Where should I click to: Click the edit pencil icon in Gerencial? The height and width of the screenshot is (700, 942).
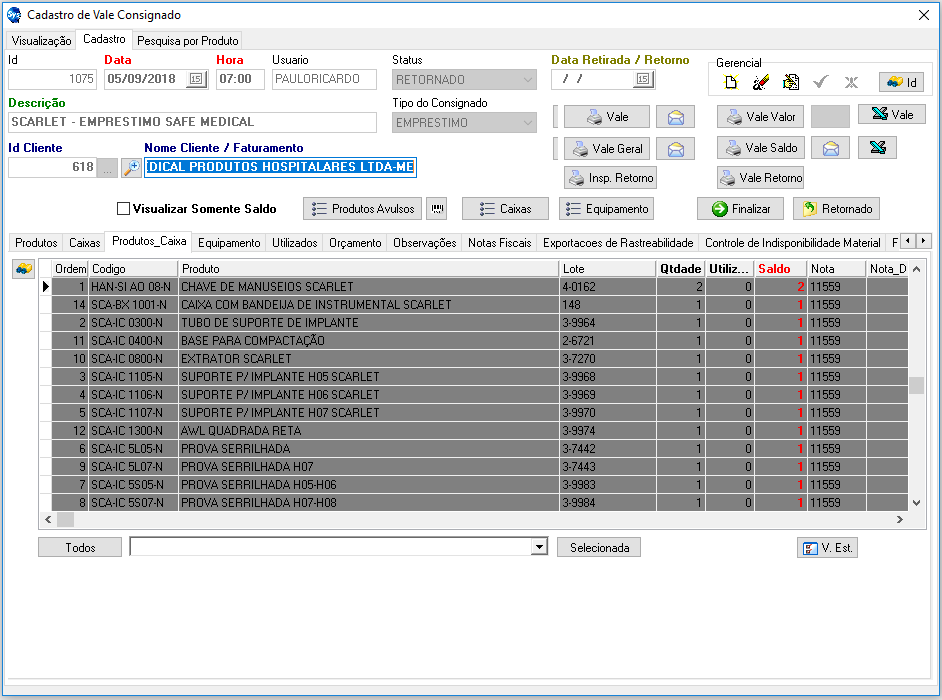point(761,82)
